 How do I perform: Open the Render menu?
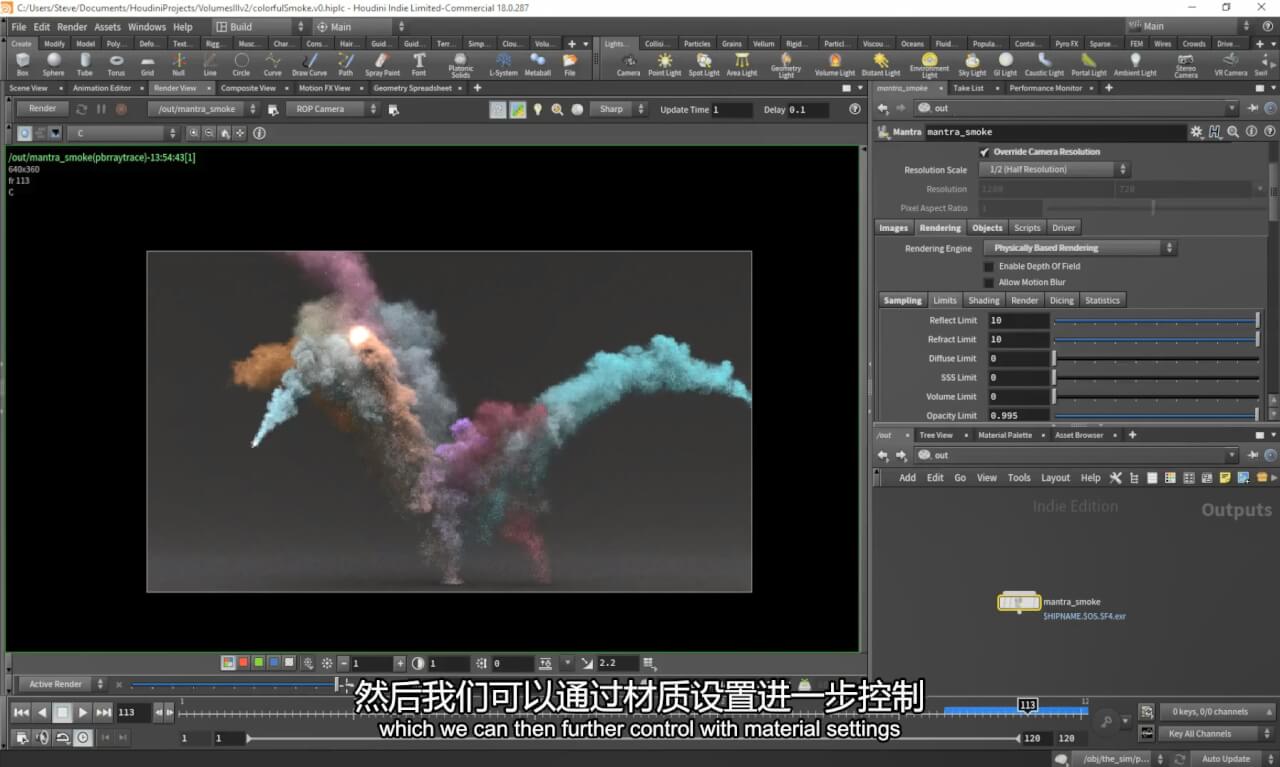tap(72, 27)
